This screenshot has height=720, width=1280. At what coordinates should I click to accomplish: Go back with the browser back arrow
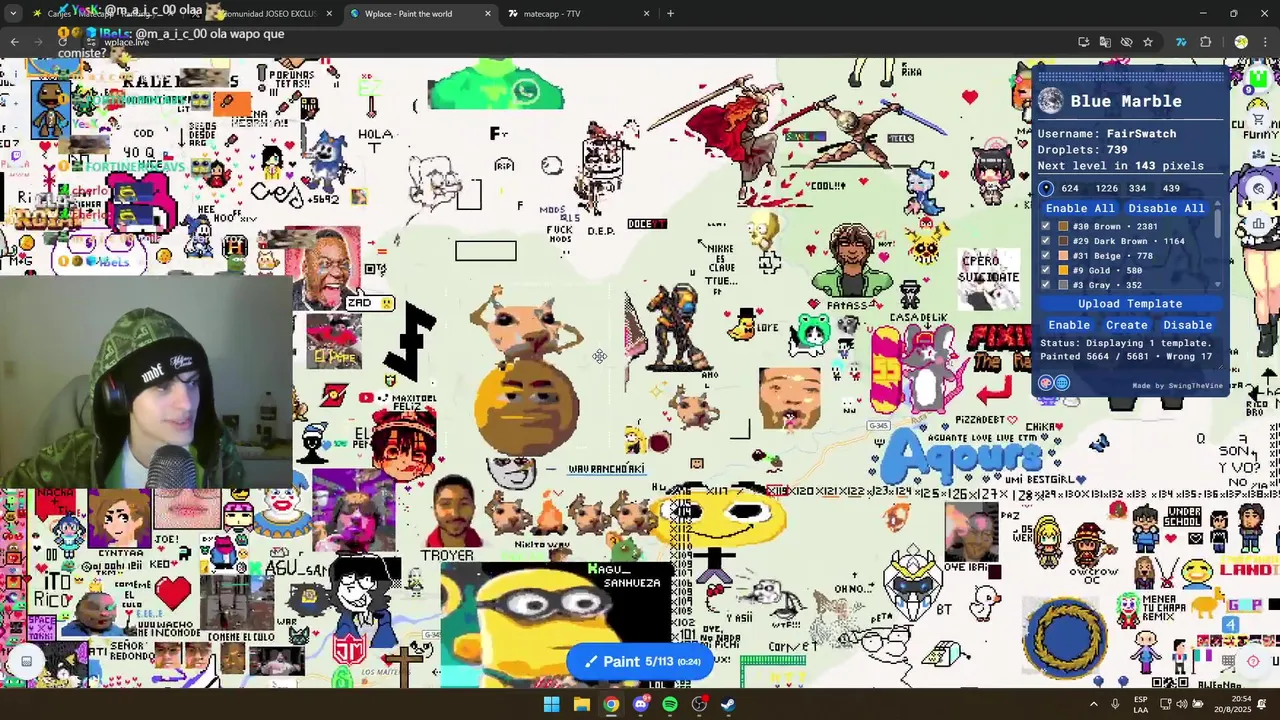[x=15, y=42]
